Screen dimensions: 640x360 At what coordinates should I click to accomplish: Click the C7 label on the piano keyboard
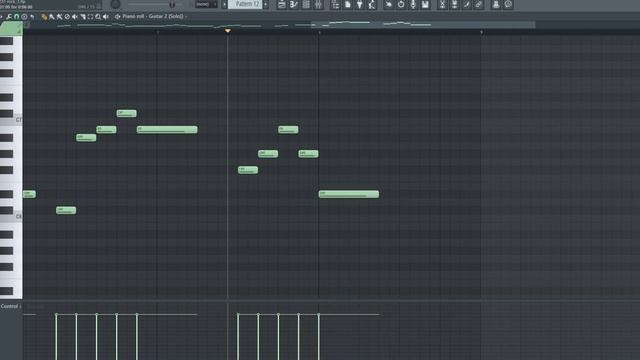[x=19, y=120]
